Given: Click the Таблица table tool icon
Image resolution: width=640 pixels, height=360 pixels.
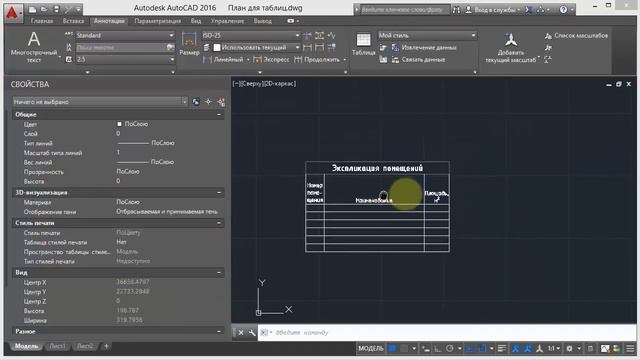Looking at the screenshot, I should (363, 40).
